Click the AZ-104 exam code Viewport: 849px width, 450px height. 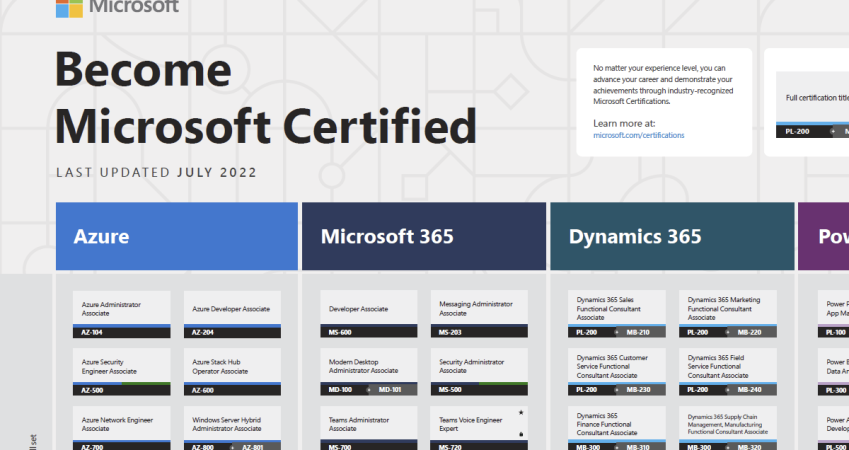click(x=92, y=332)
